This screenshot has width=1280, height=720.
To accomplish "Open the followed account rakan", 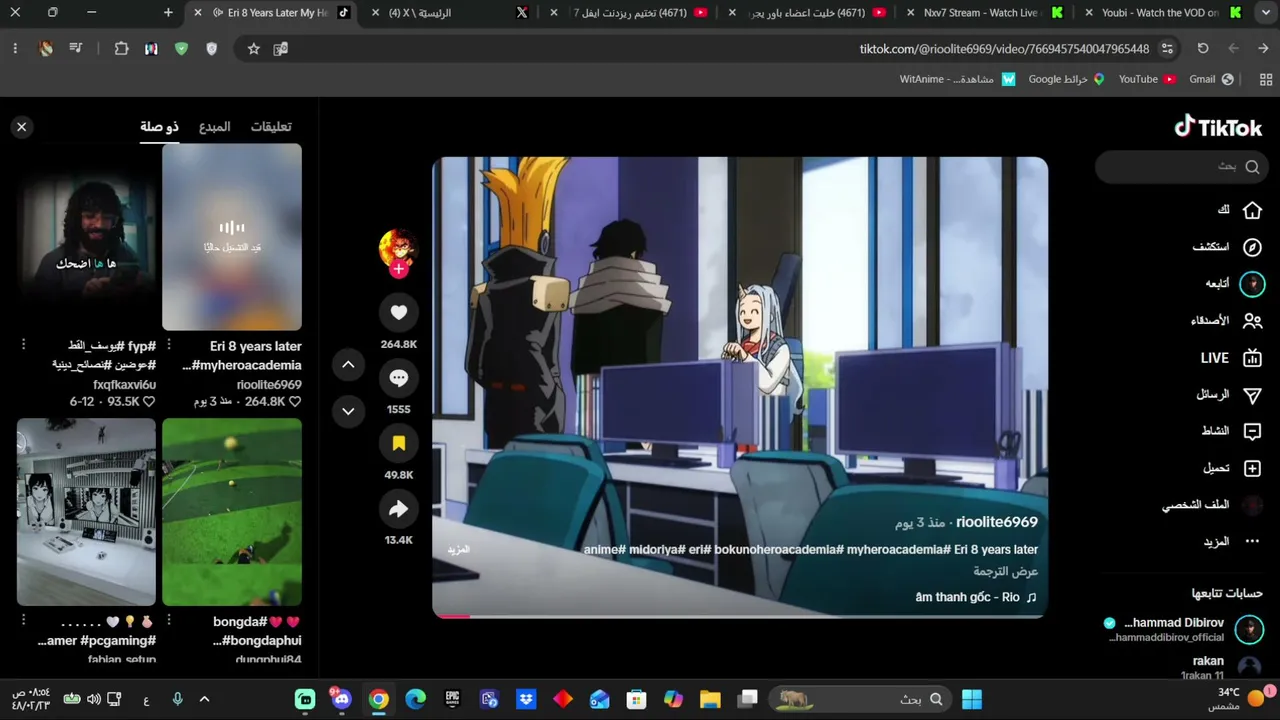I will [x=1222, y=667].
